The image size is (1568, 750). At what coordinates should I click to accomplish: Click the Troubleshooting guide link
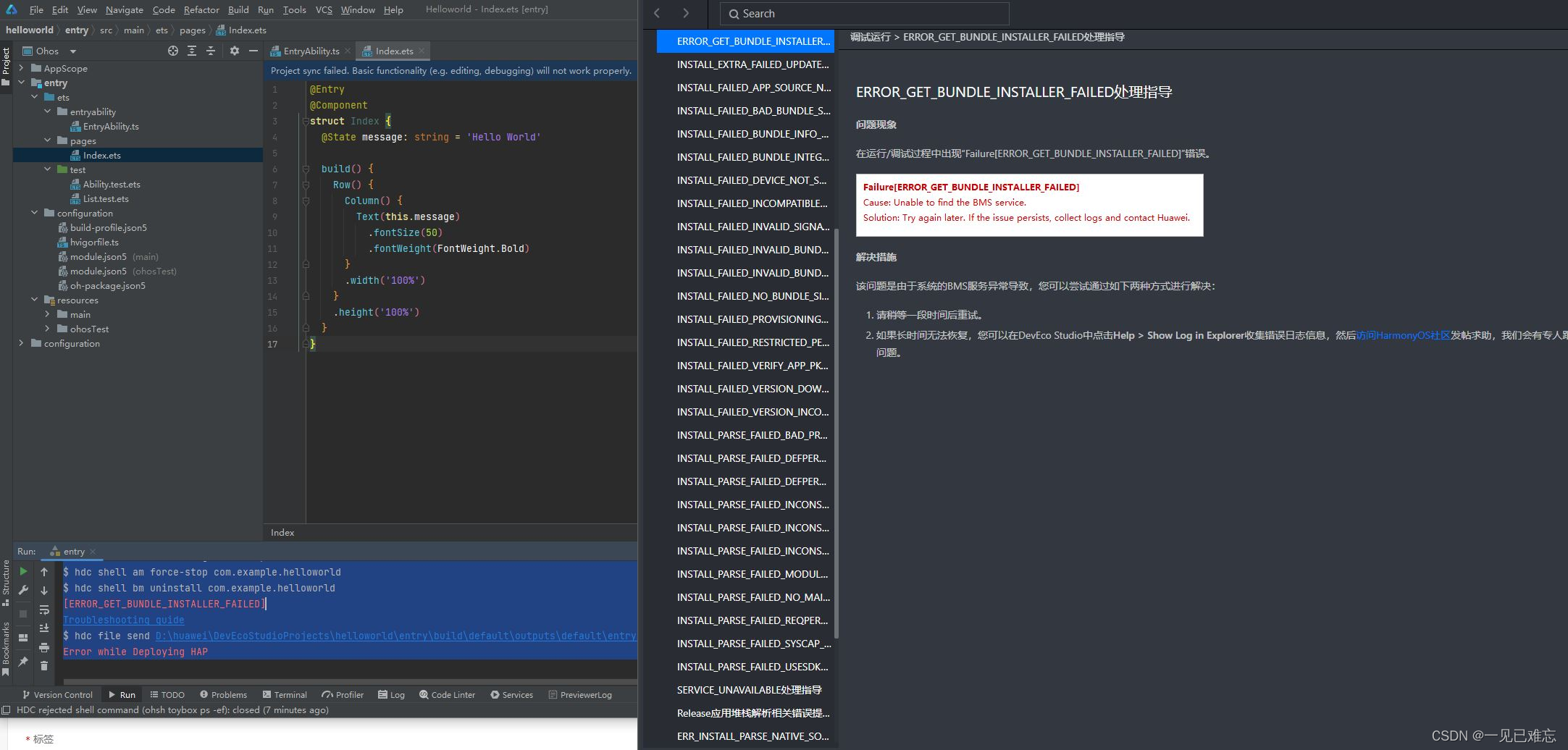tap(124, 620)
